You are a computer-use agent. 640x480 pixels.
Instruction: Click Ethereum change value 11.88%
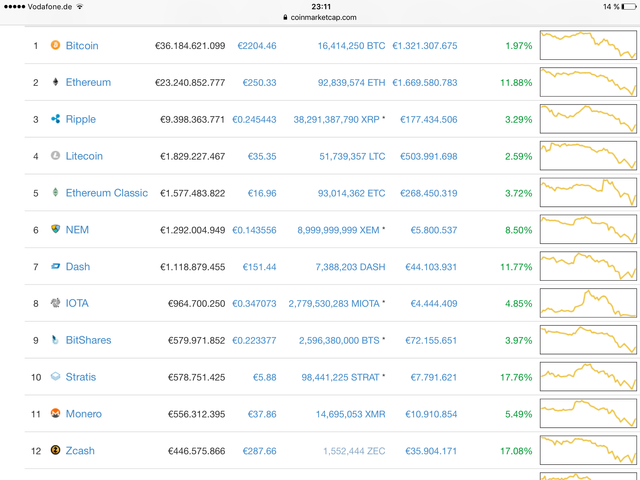tap(516, 82)
